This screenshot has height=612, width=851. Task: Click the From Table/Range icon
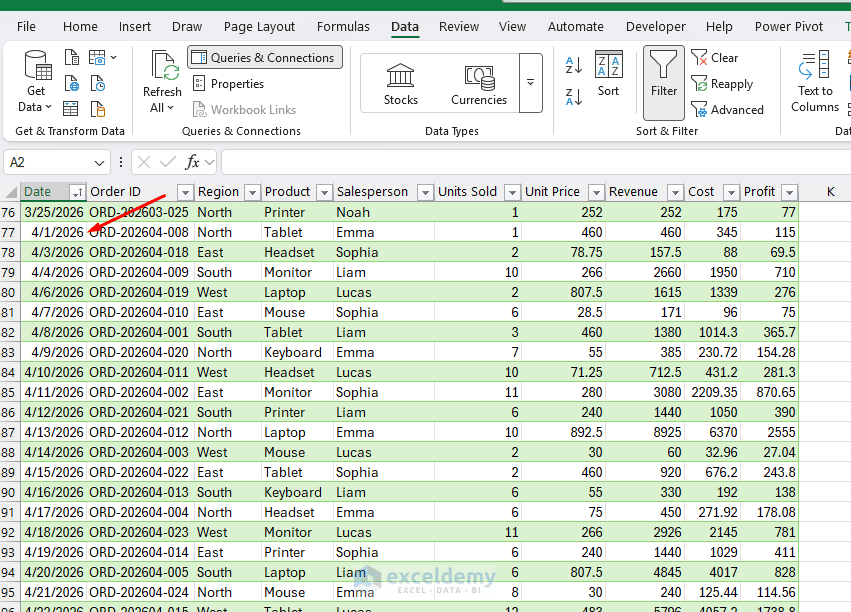coord(71,109)
